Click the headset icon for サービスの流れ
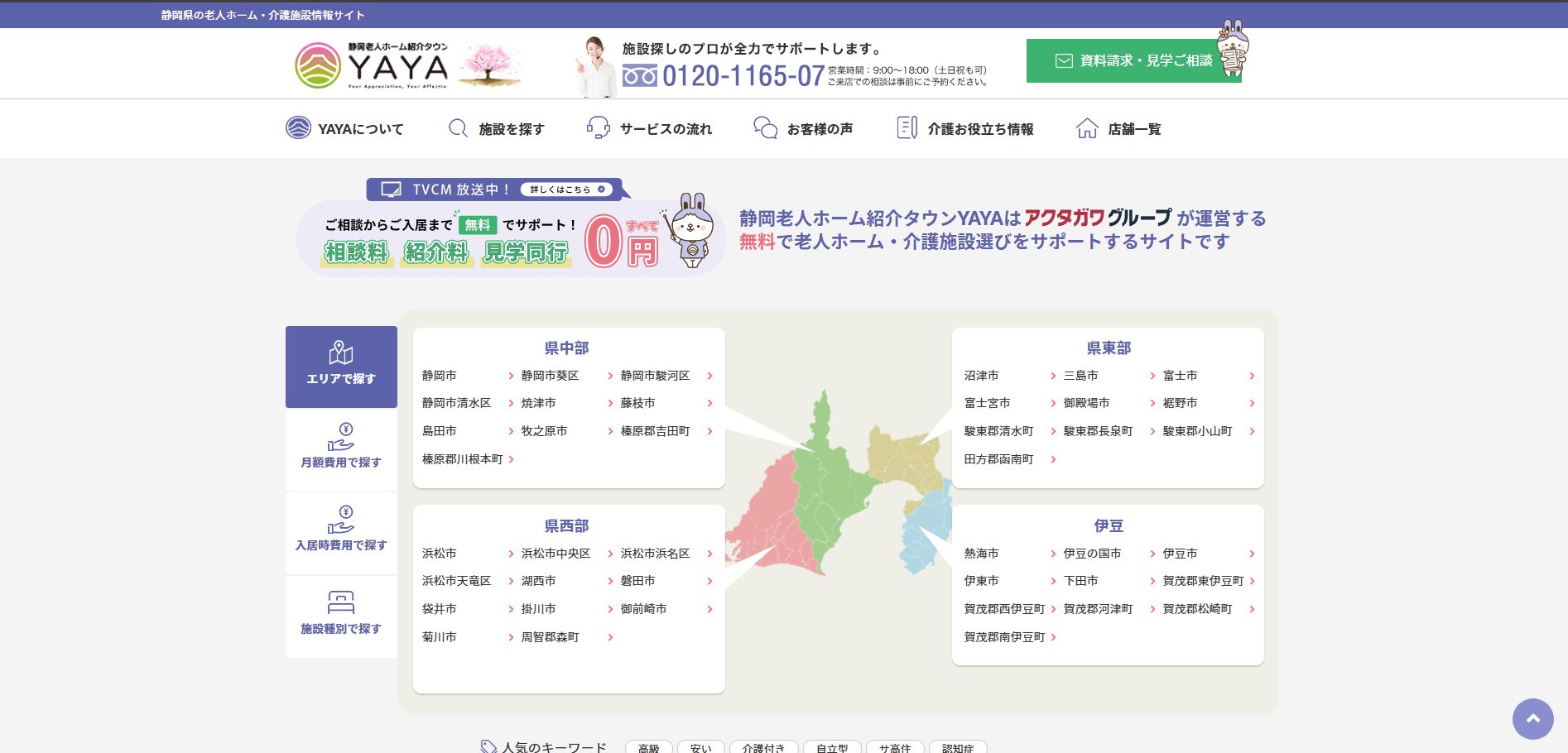 click(598, 128)
